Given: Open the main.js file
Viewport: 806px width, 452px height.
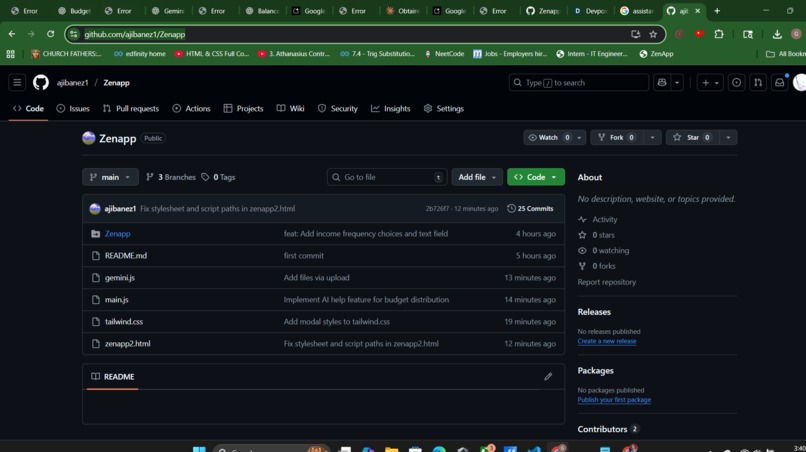Looking at the screenshot, I should (x=117, y=300).
